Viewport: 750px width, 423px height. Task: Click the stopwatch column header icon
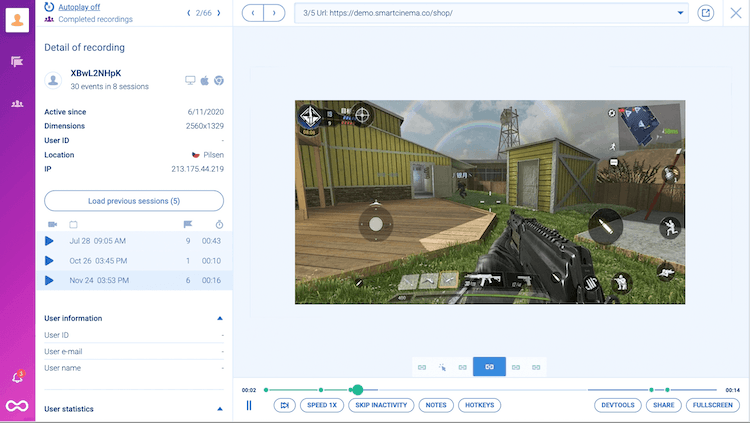[219, 224]
